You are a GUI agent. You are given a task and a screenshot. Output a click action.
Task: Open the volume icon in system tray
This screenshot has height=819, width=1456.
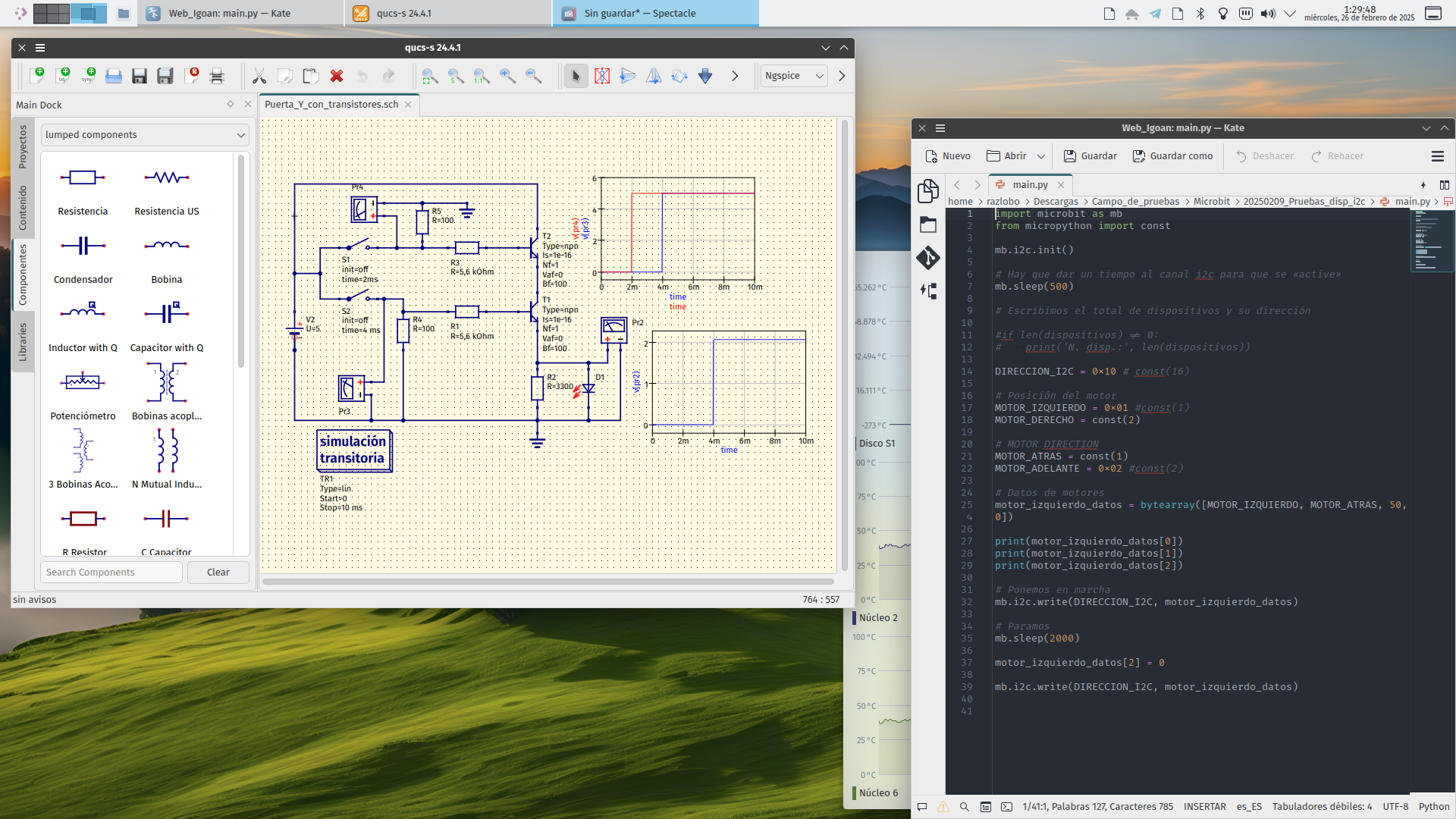(x=1267, y=14)
